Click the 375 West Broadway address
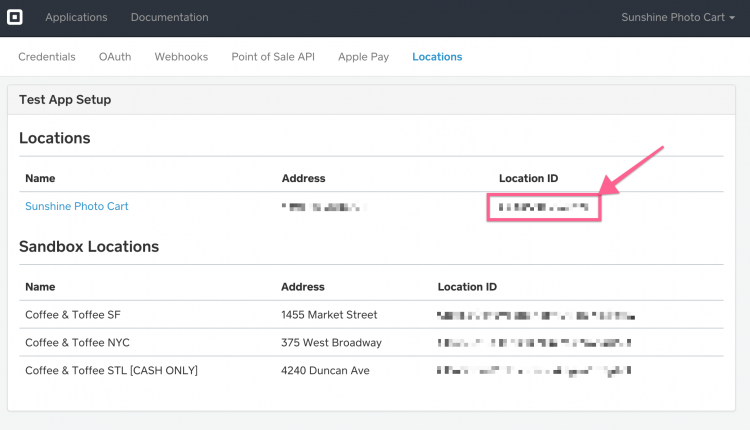The image size is (750, 430). [331, 342]
